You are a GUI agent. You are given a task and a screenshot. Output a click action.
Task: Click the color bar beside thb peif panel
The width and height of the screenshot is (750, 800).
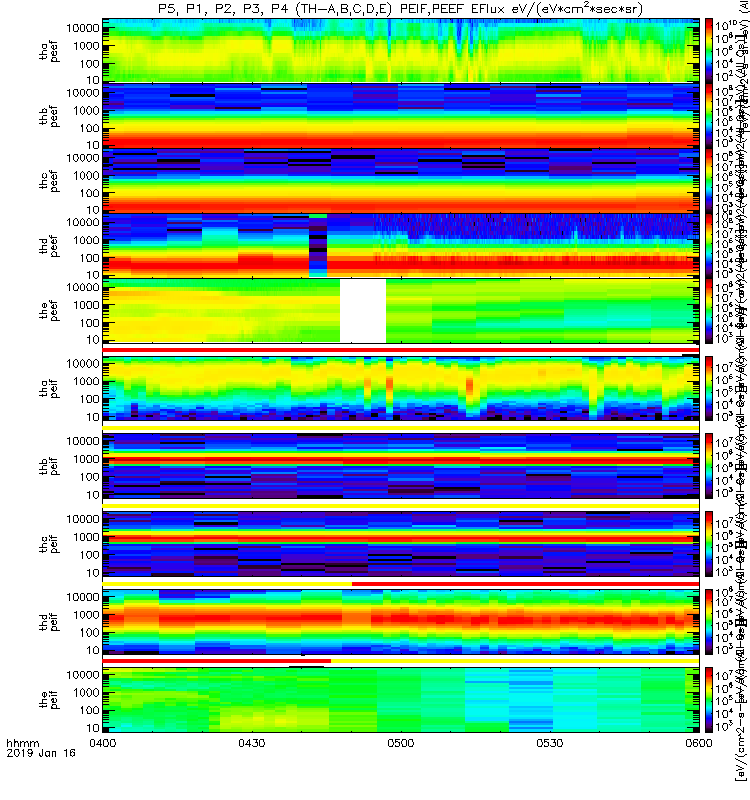click(x=709, y=466)
